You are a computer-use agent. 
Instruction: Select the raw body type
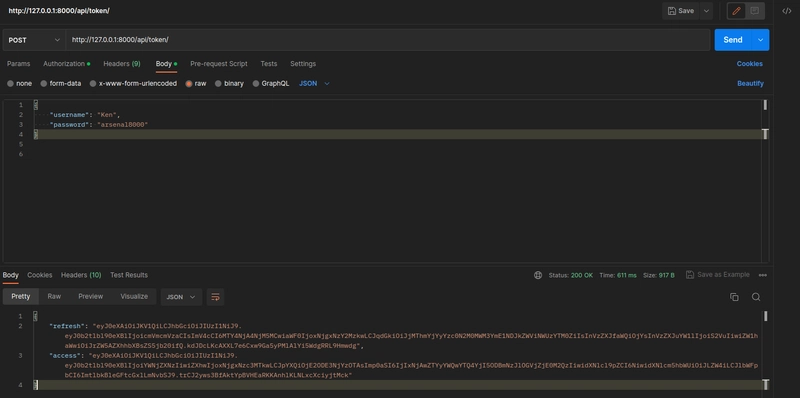pyautogui.click(x=196, y=83)
